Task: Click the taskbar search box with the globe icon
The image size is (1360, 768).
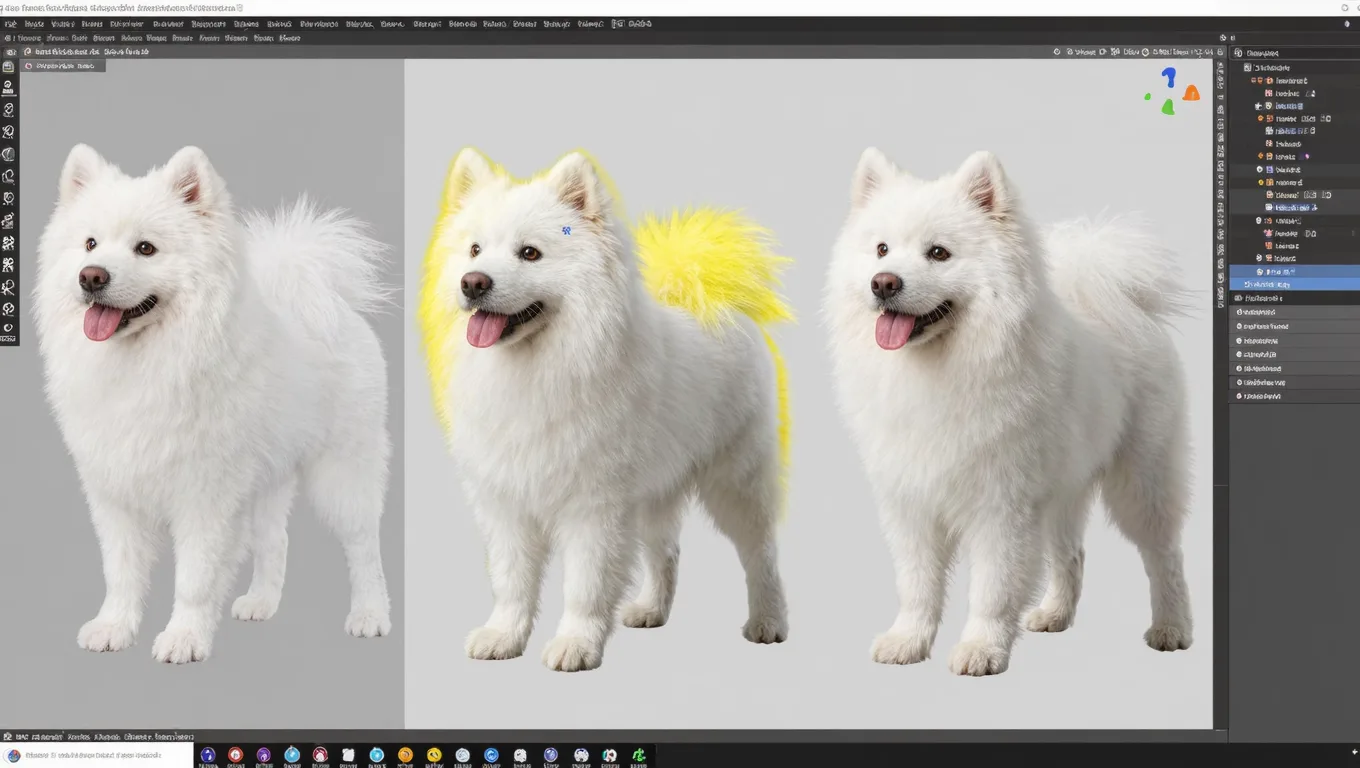Action: coord(97,756)
